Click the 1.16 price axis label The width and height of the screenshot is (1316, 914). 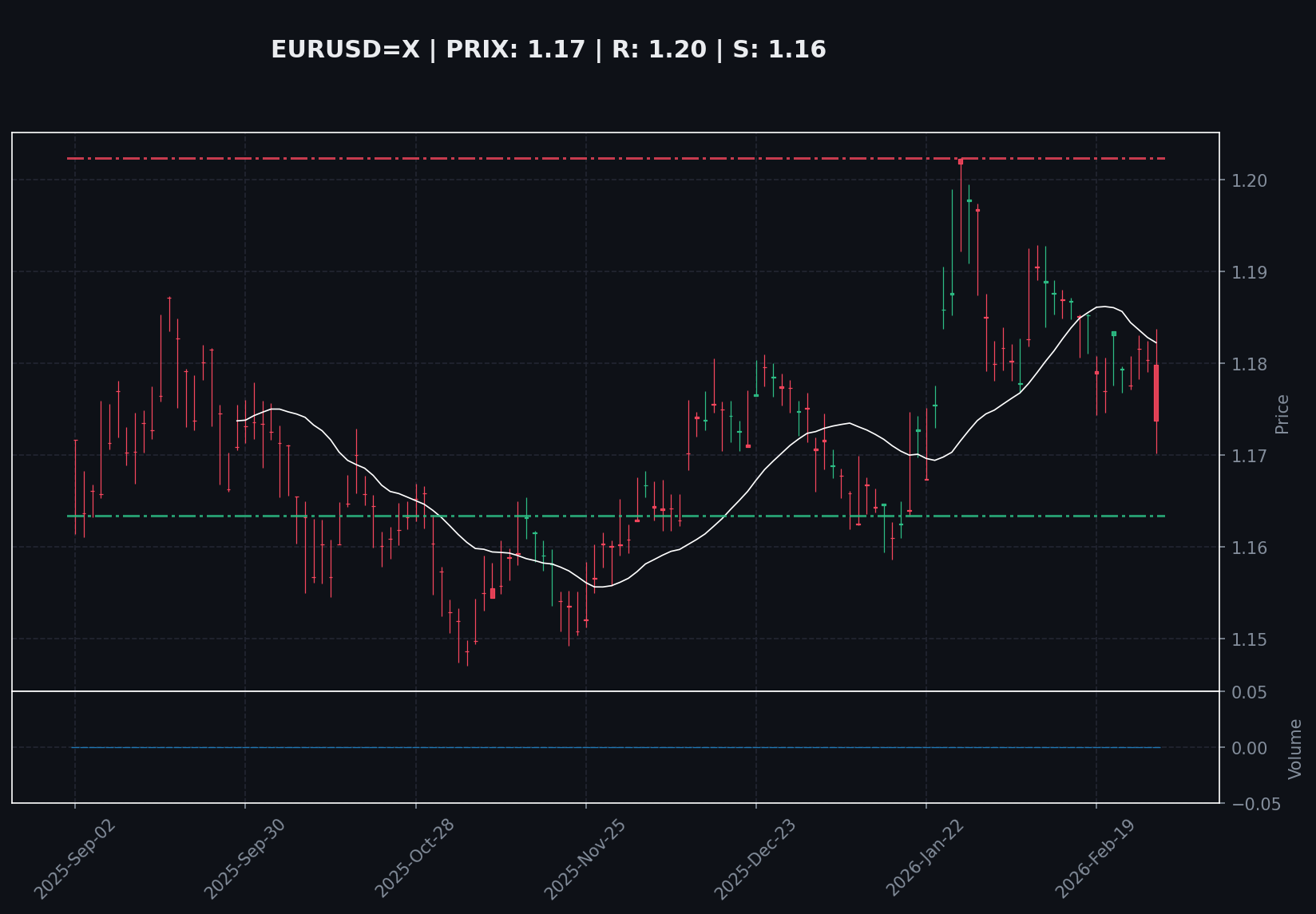tap(1246, 548)
